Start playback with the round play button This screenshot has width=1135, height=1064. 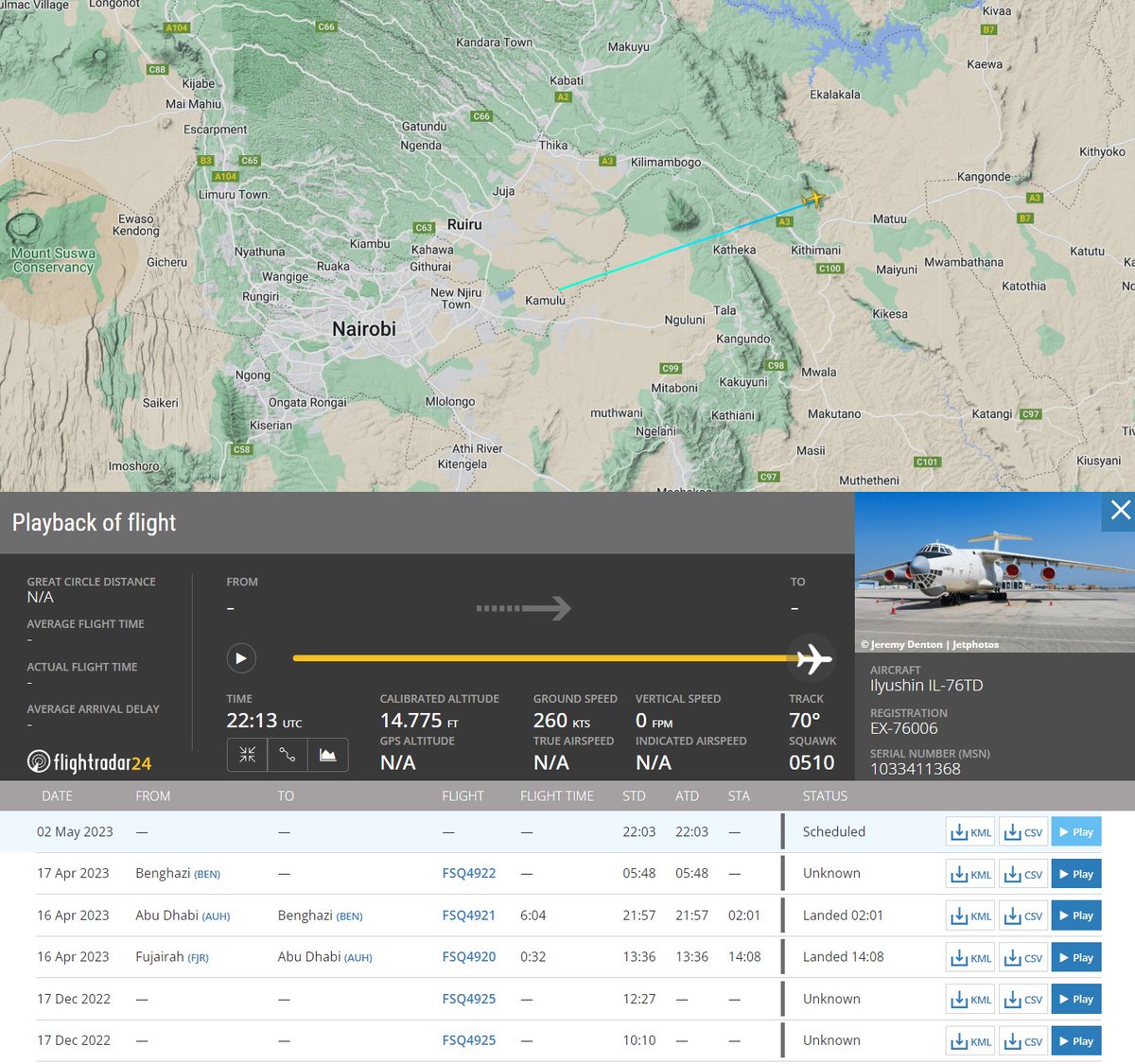pyautogui.click(x=241, y=658)
